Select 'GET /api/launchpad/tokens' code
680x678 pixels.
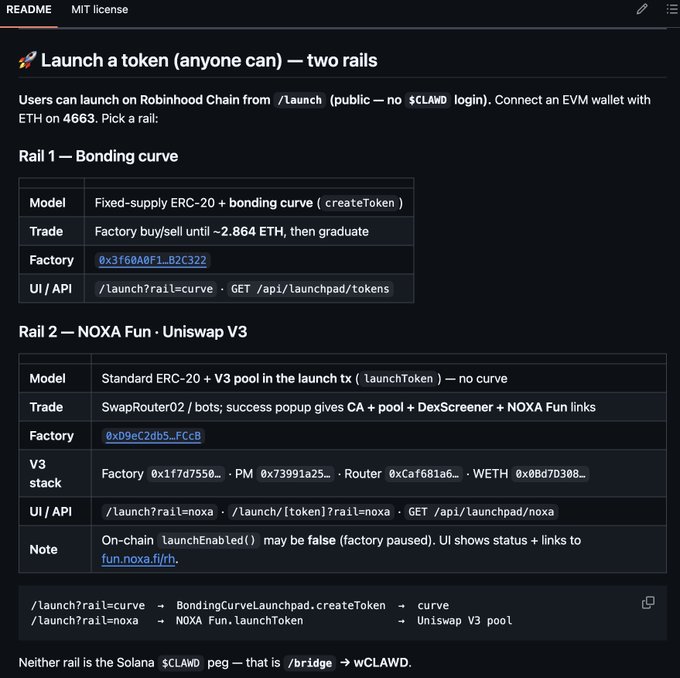coord(310,289)
